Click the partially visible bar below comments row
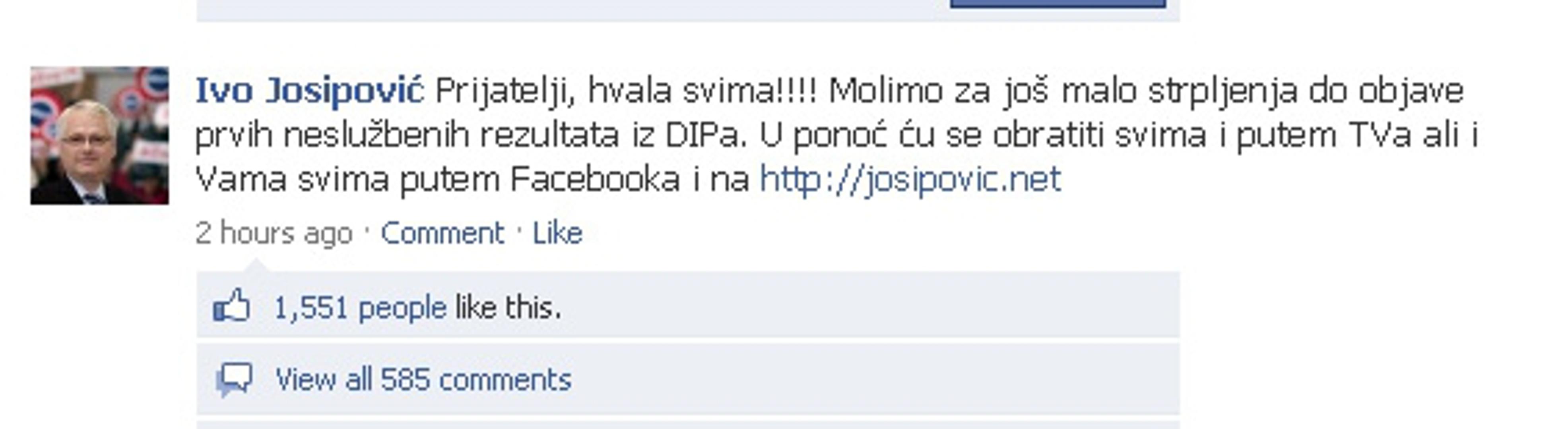Screen dimensions: 1568x429 click(x=688, y=425)
